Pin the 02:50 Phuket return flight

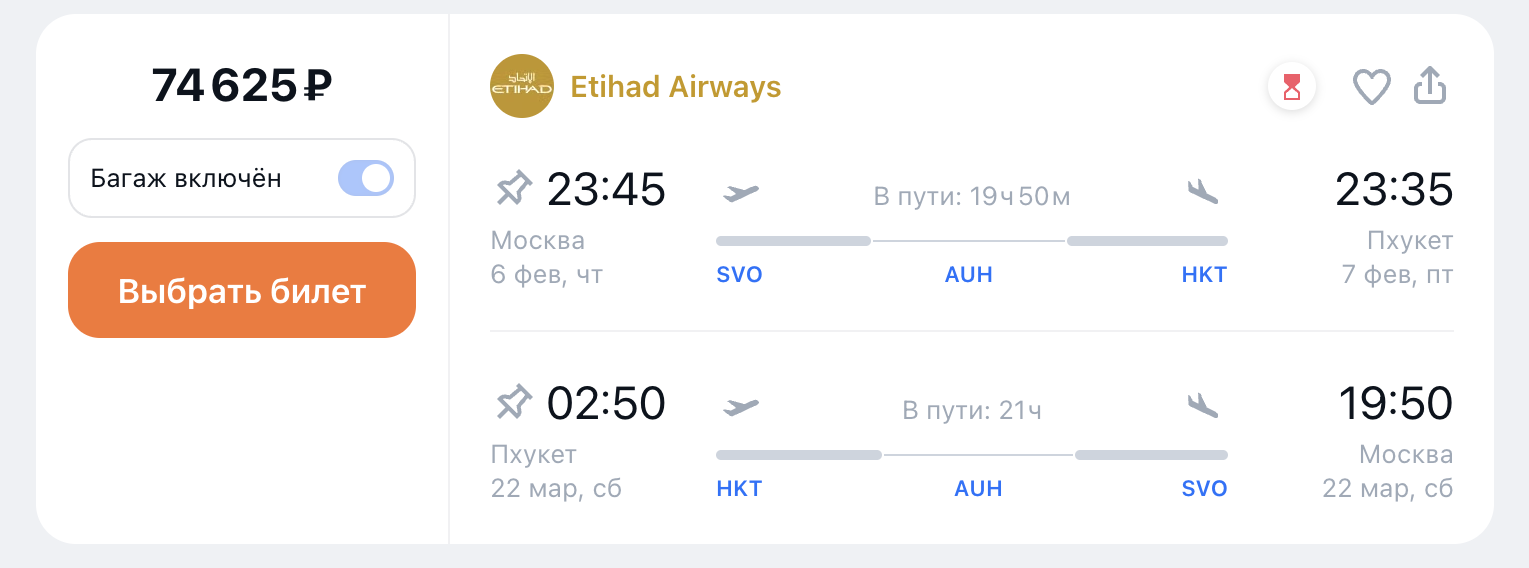(x=514, y=404)
